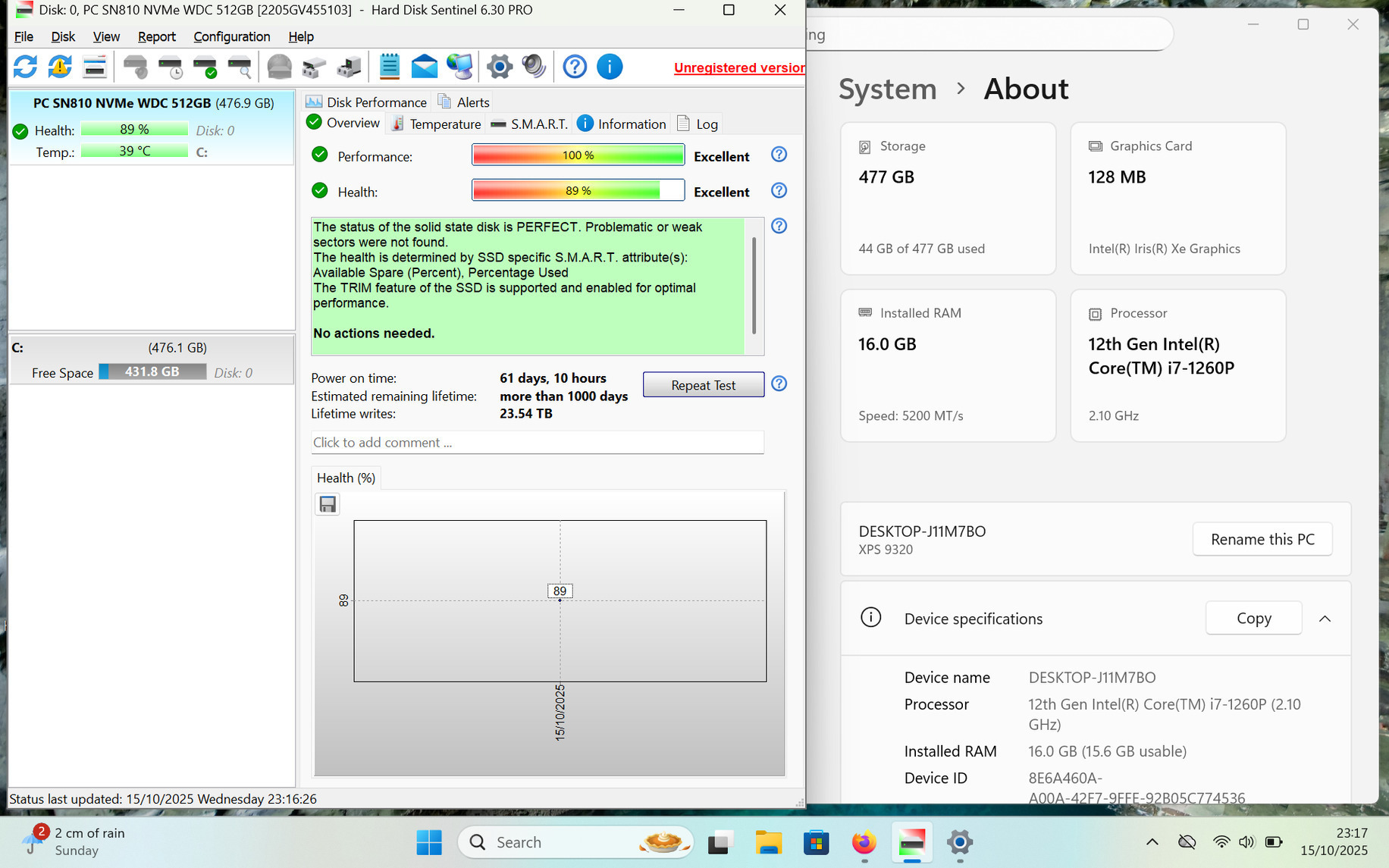The width and height of the screenshot is (1389, 868).
Task: Click the help icon beside the Performance rating
Action: pos(779,155)
